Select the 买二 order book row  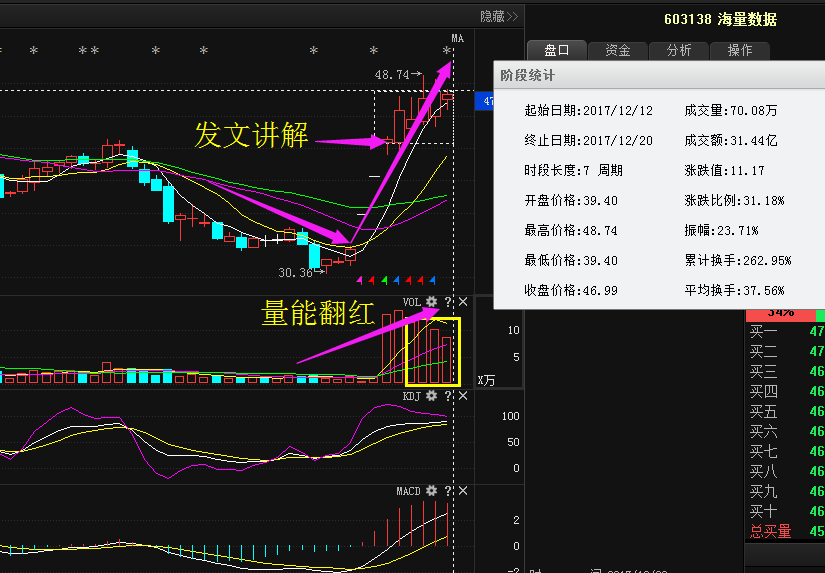(786, 351)
